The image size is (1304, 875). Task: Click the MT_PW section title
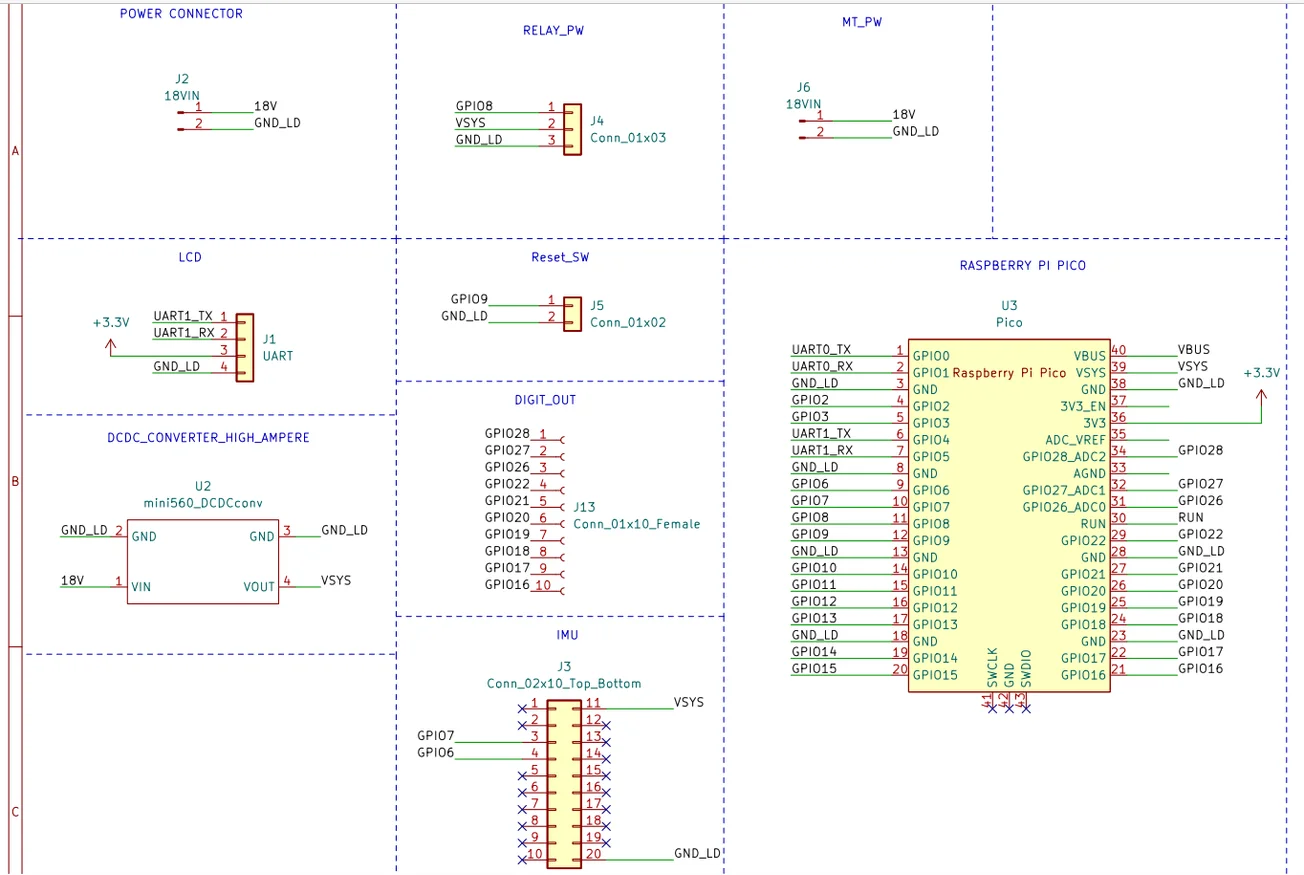(862, 21)
